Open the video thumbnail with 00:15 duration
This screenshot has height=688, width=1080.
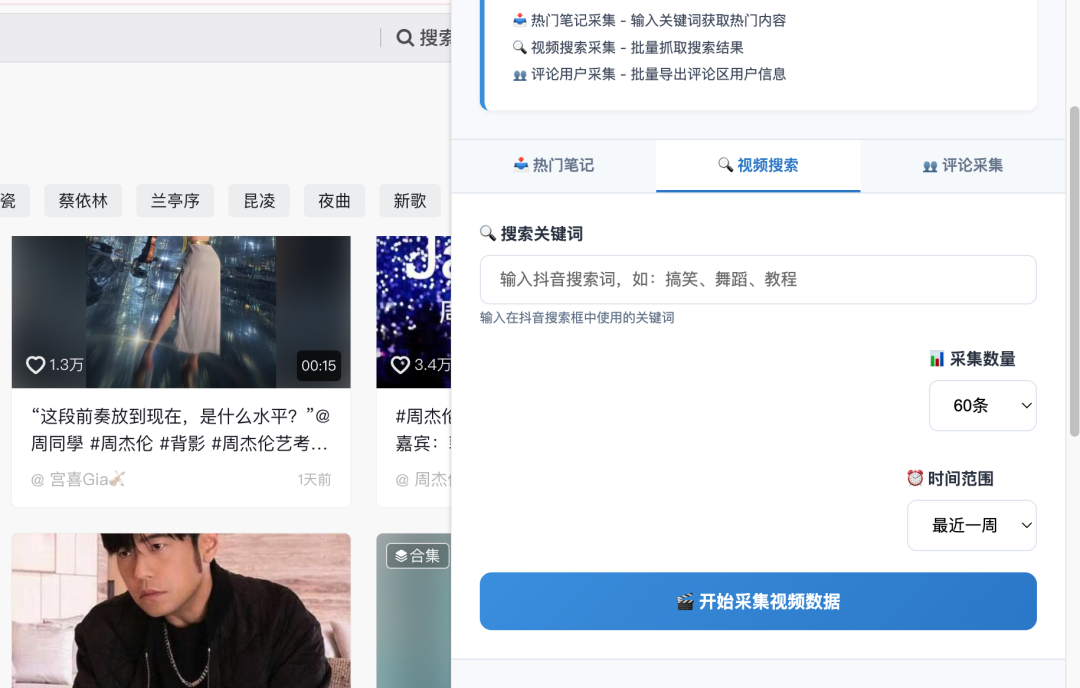coord(180,312)
